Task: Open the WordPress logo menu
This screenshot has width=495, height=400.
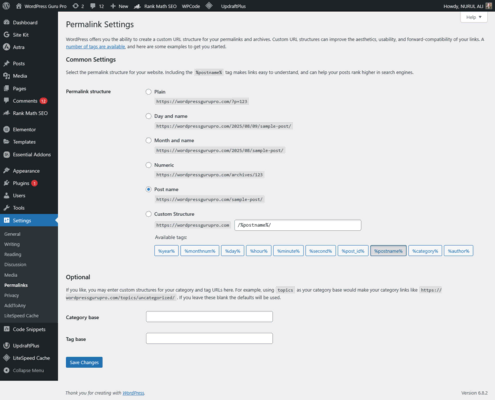Action: (x=6, y=6)
